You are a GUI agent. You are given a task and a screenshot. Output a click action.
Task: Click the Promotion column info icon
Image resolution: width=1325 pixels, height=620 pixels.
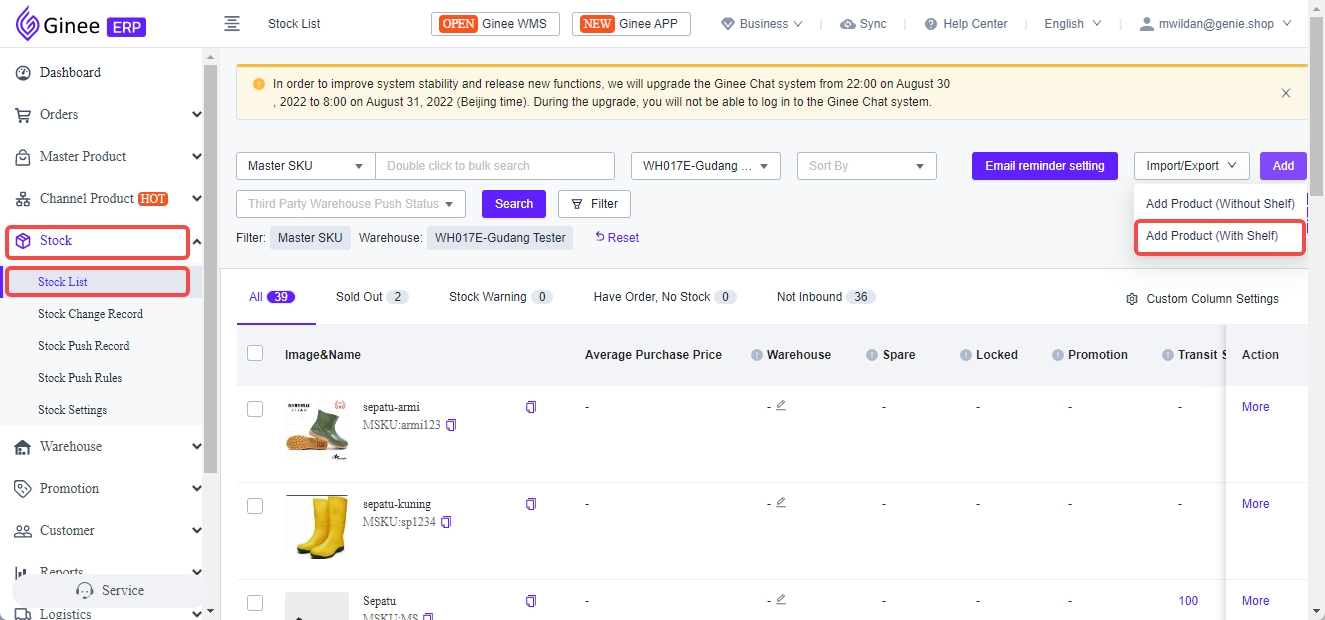coord(1058,355)
